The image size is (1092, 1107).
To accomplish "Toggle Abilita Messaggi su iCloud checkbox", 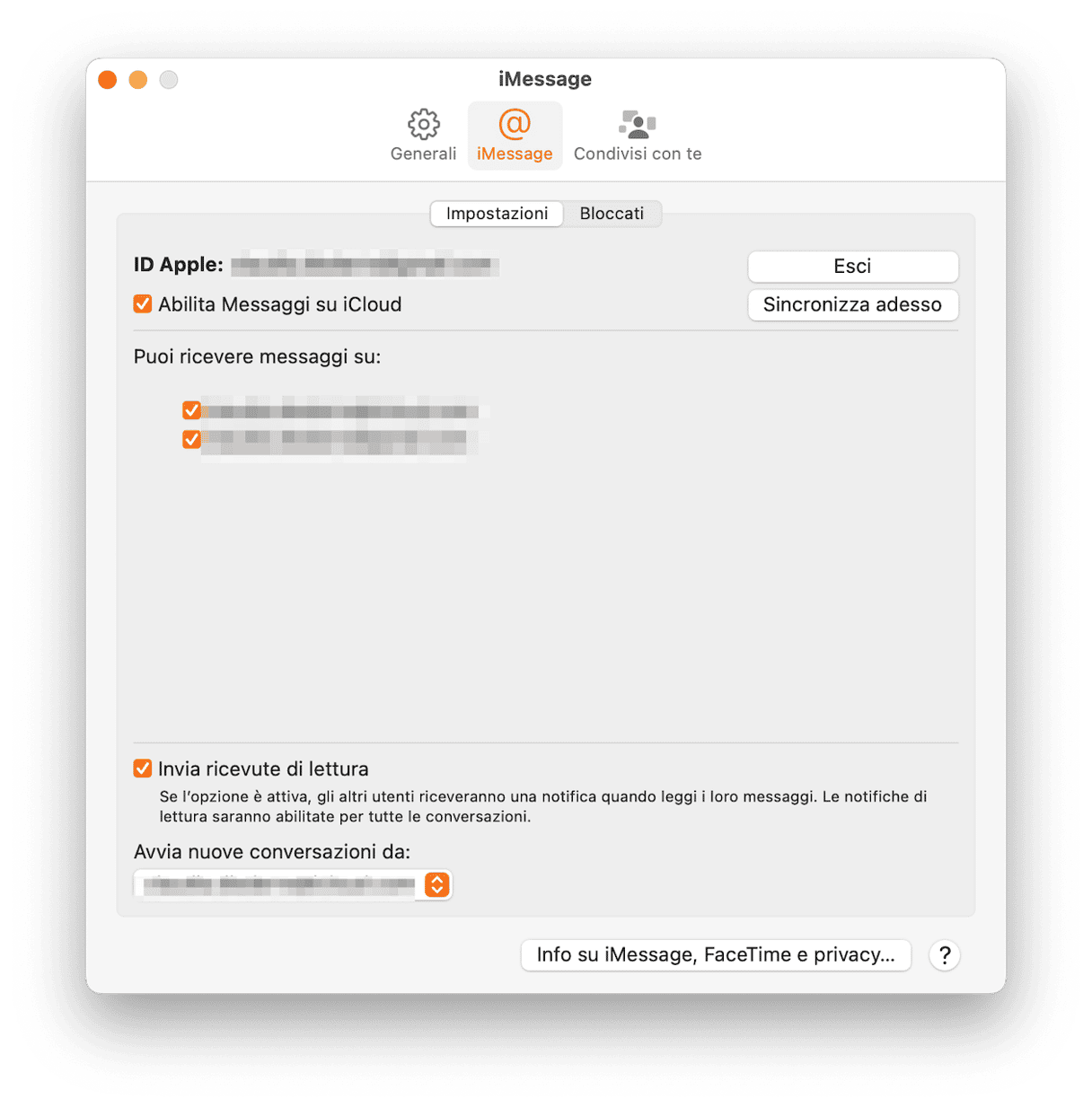I will pos(143,304).
